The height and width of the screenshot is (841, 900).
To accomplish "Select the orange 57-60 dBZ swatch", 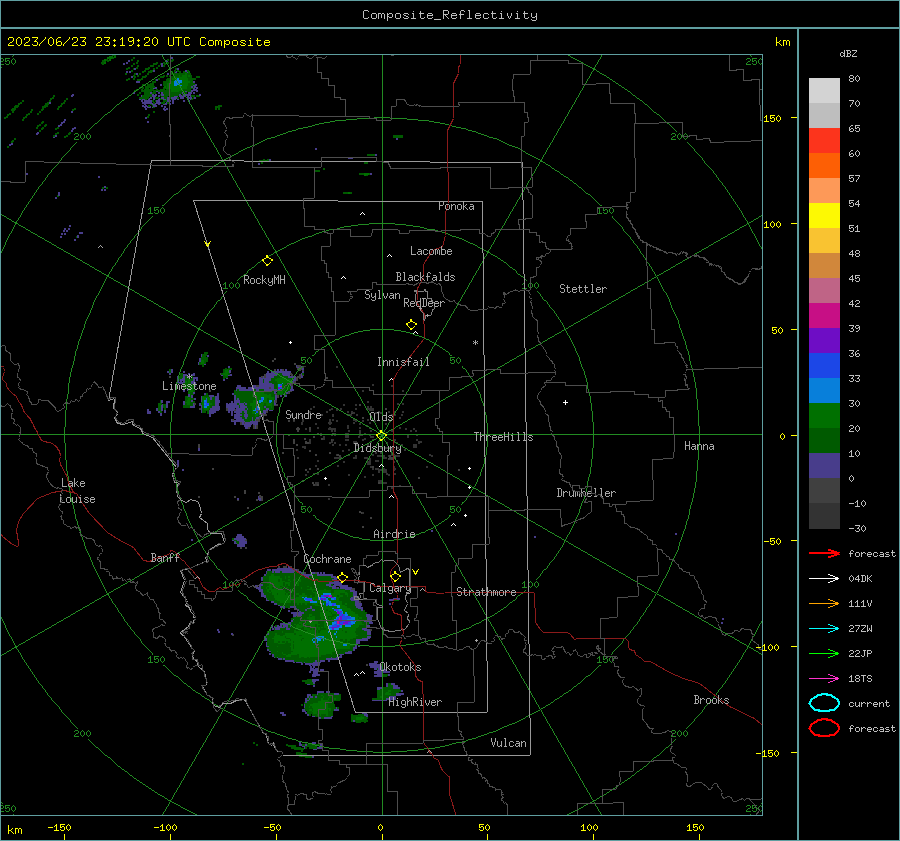I will (x=824, y=166).
